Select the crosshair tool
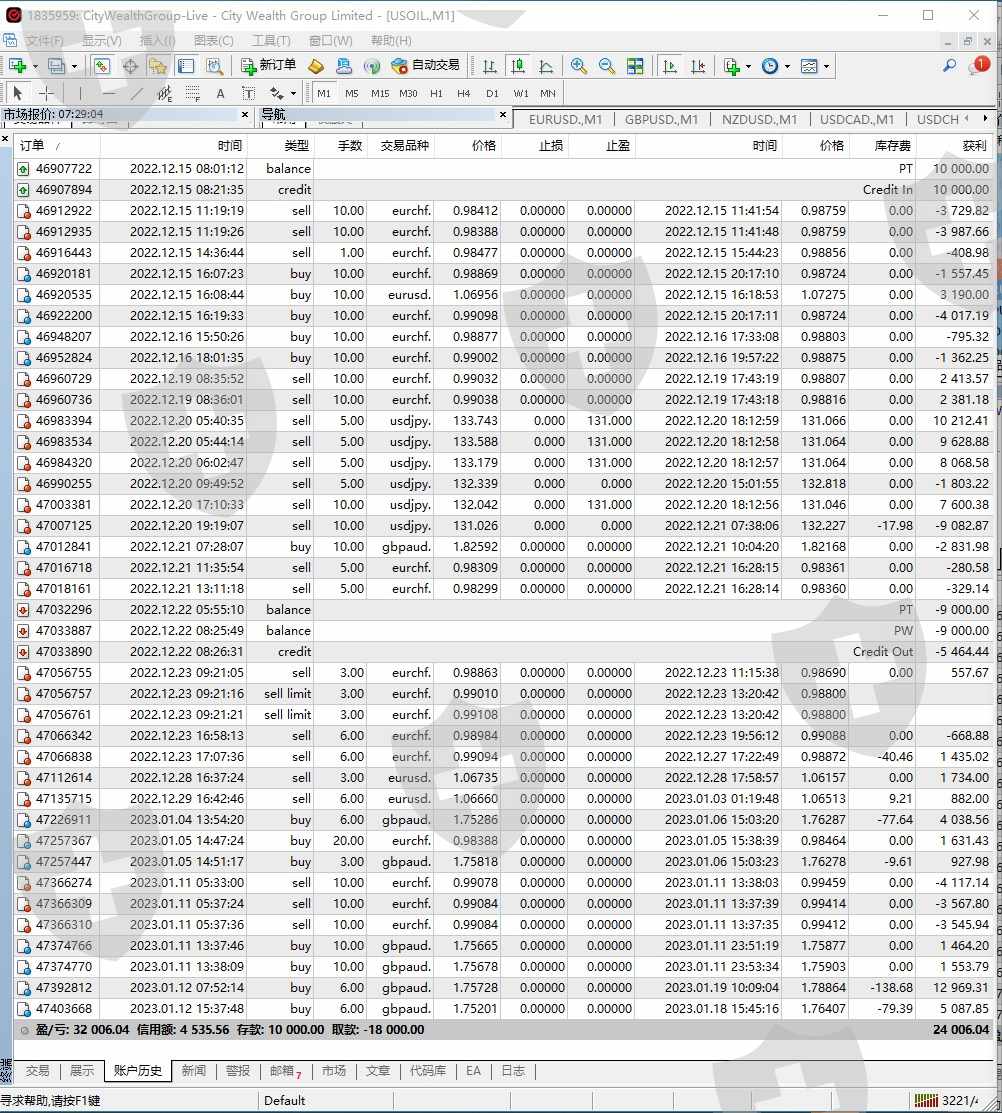This screenshot has height=1113, width=1002. (46, 94)
